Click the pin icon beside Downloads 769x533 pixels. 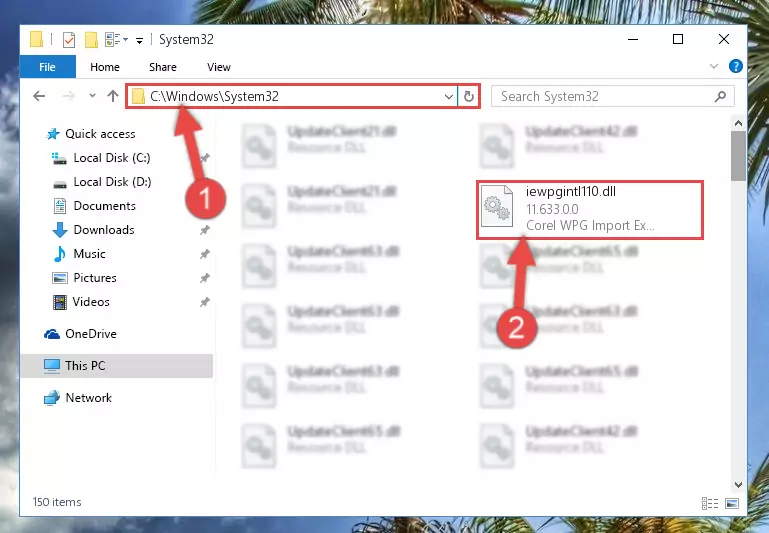[205, 230]
